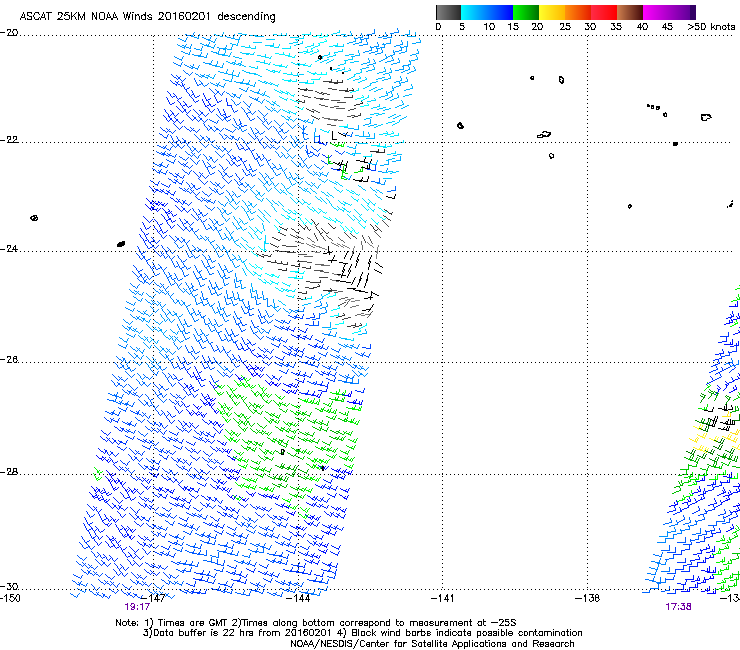Select the yellow 20-25 knots legend segment
740x650 pixels.
552,12
